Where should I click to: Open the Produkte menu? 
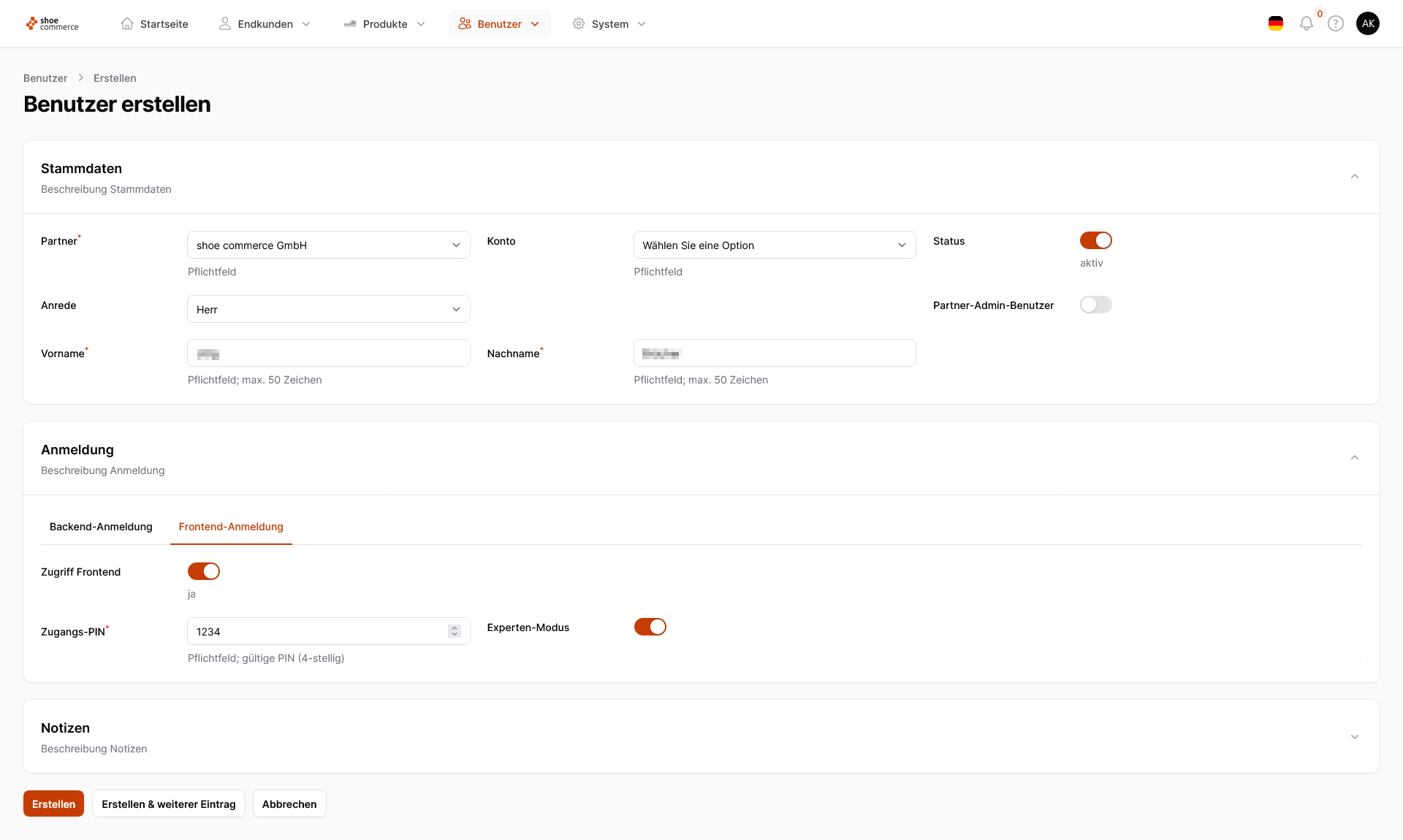(x=384, y=24)
